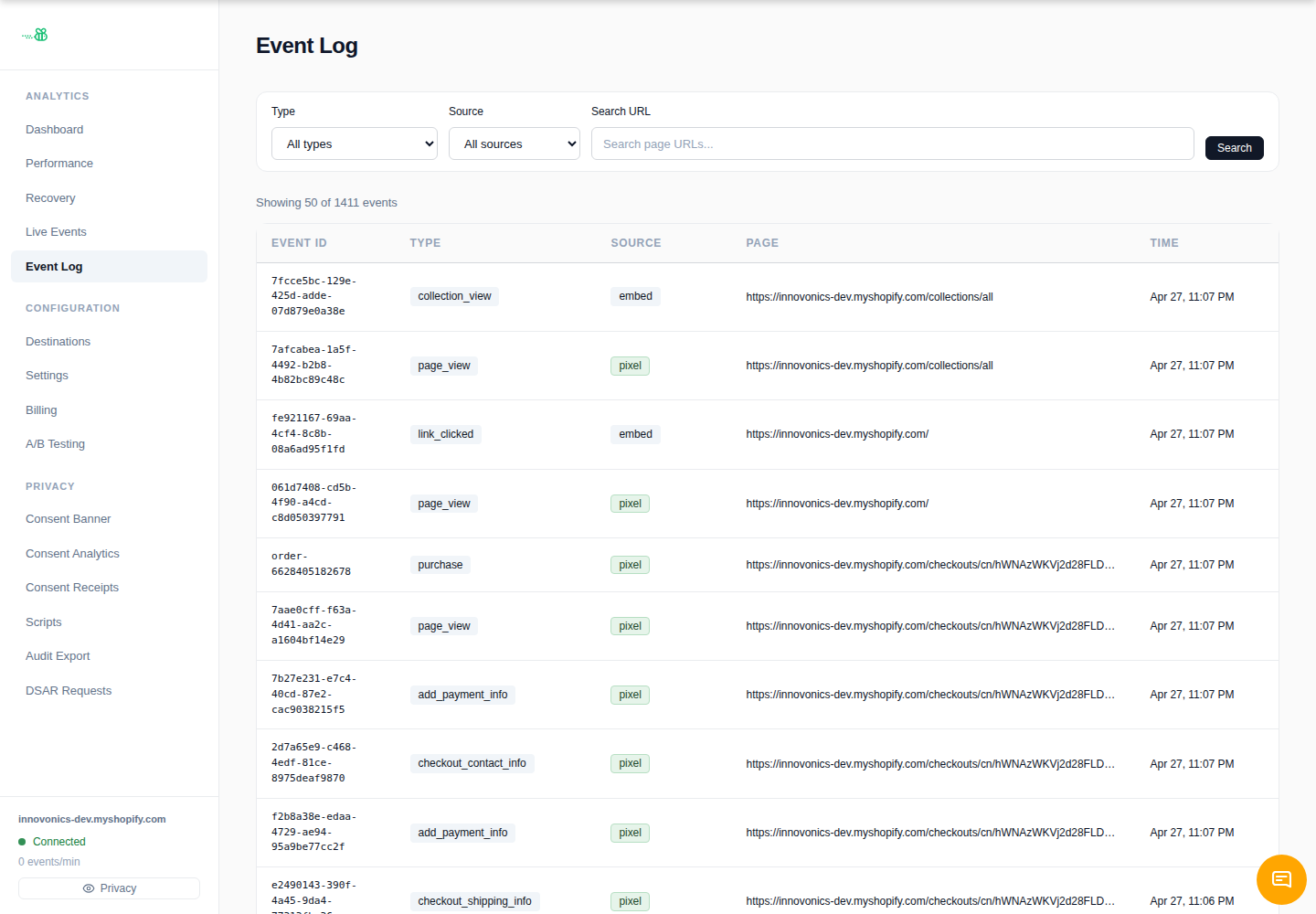Click the PAGE column header
Viewport: 1316px width, 914px height.
(x=762, y=243)
